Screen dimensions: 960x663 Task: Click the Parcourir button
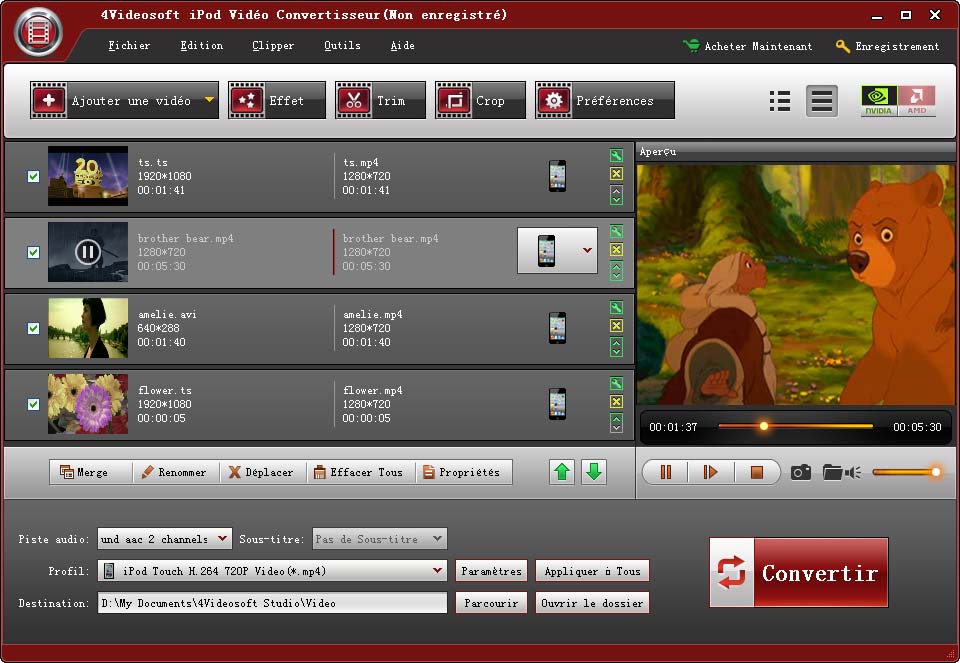click(491, 603)
